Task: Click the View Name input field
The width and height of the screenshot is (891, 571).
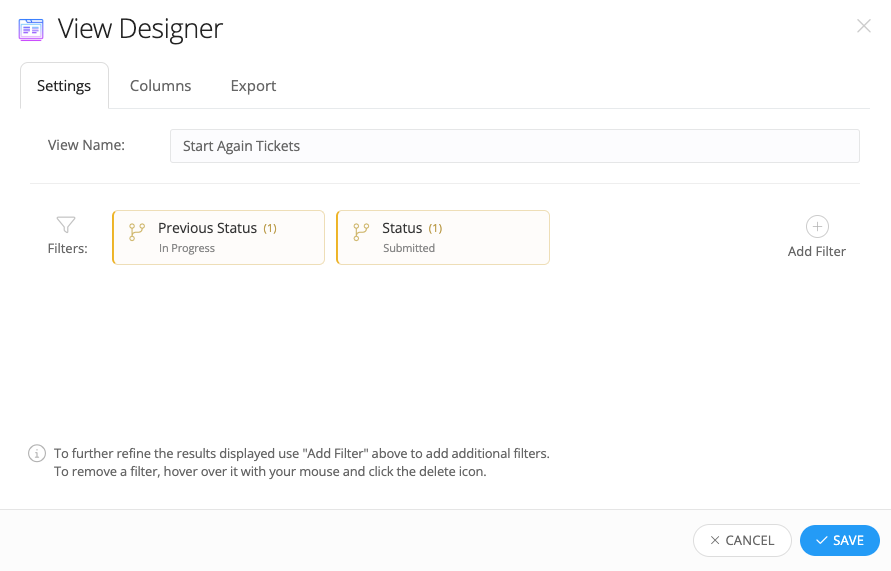Action: (x=514, y=146)
